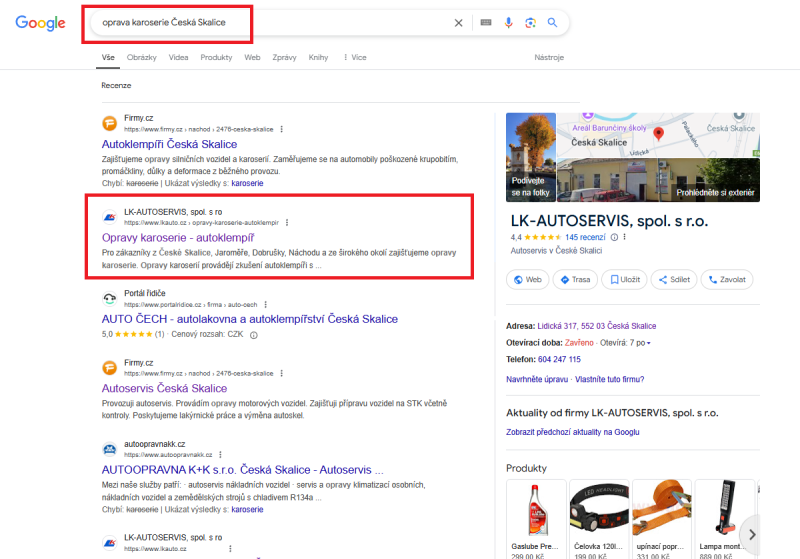
Task: Click the magnifier search icon
Action: pyautogui.click(x=552, y=22)
